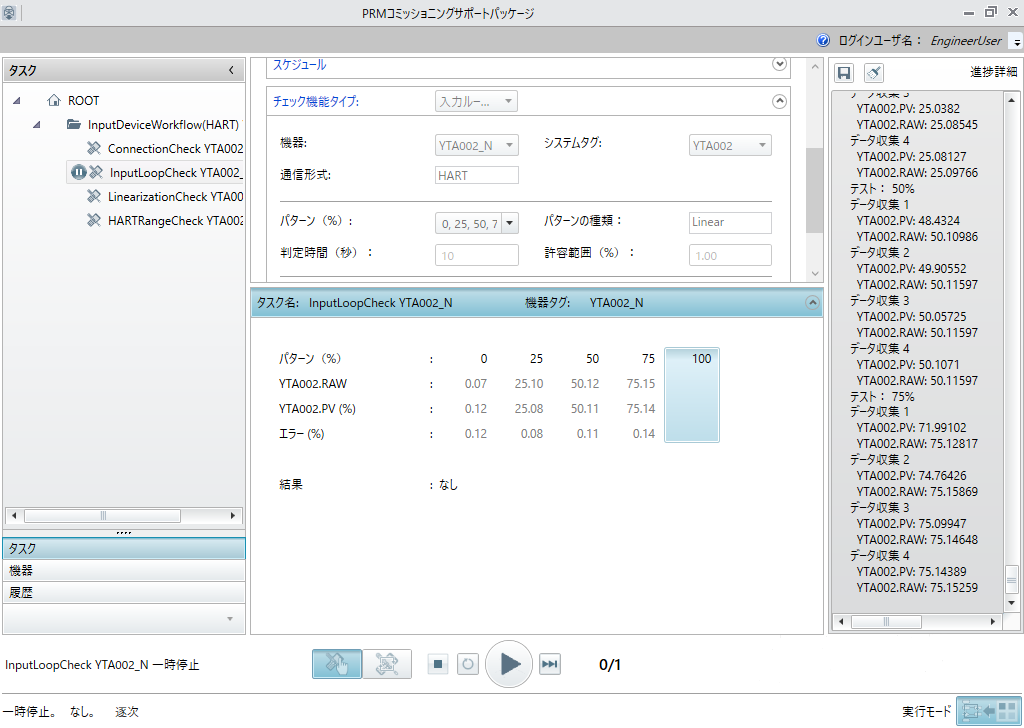Click the YTA002.RAW value 25.10

(528, 383)
